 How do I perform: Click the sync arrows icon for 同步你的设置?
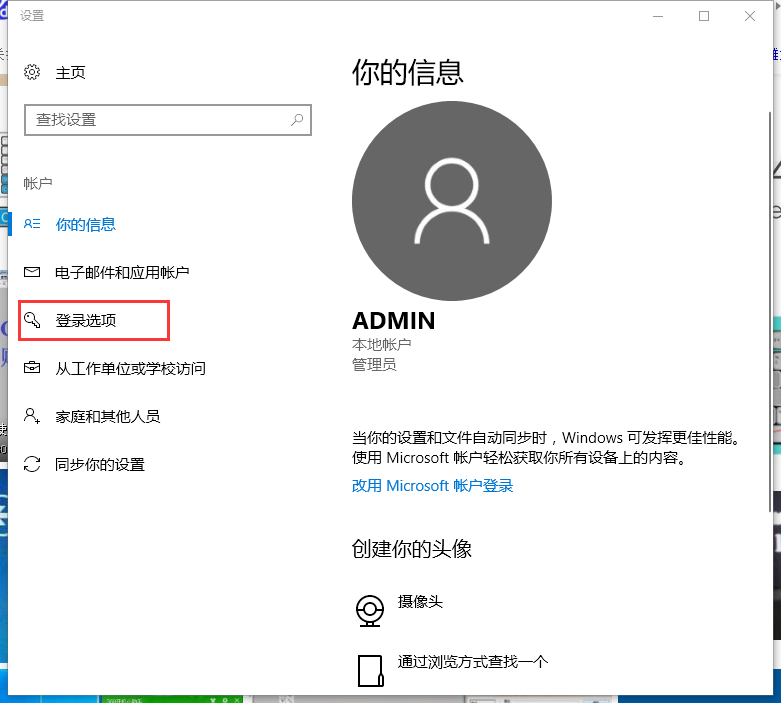pos(32,464)
